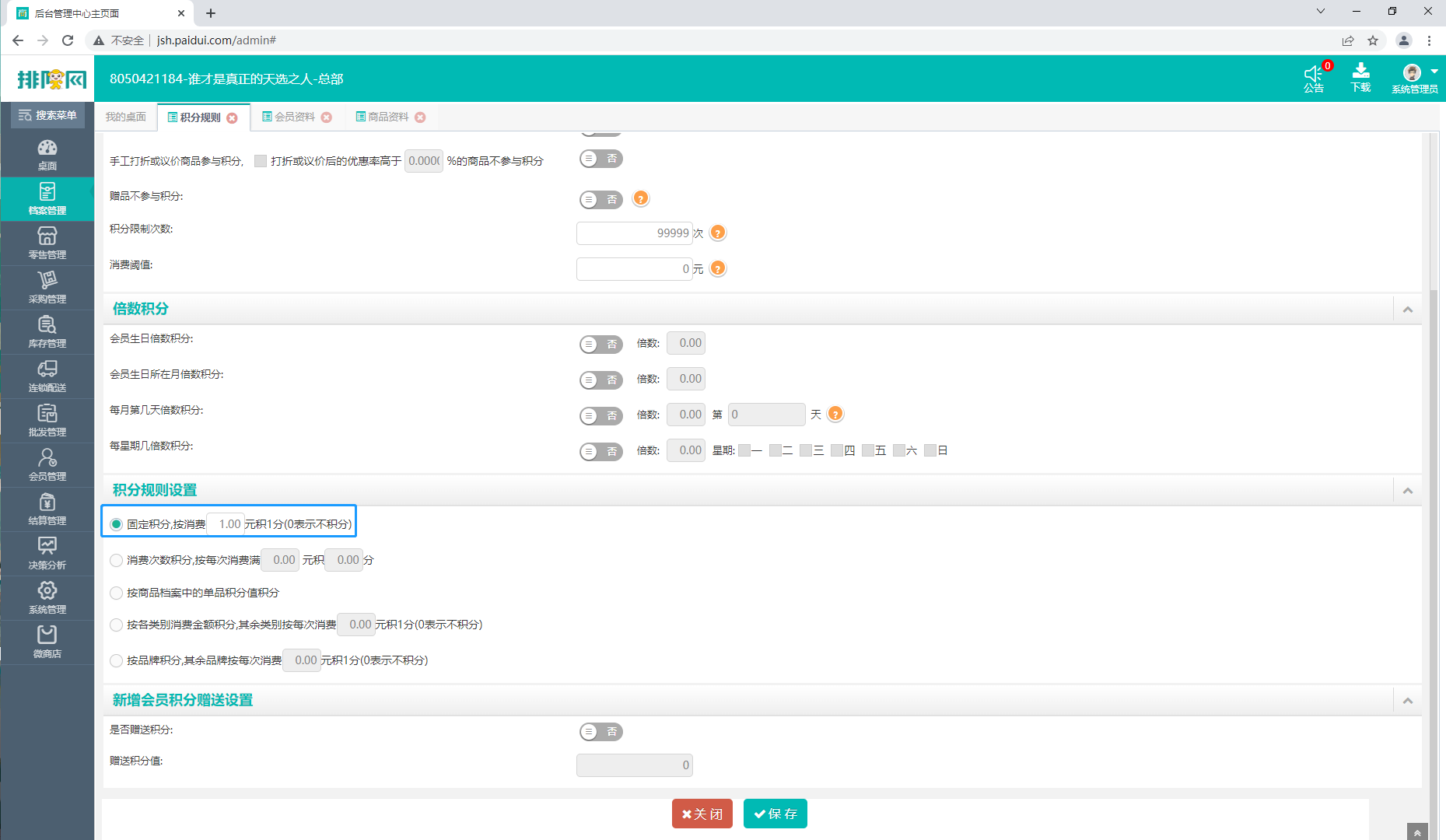The image size is (1446, 840).
Task: Close the 积分规则 tab
Action: coord(232,118)
